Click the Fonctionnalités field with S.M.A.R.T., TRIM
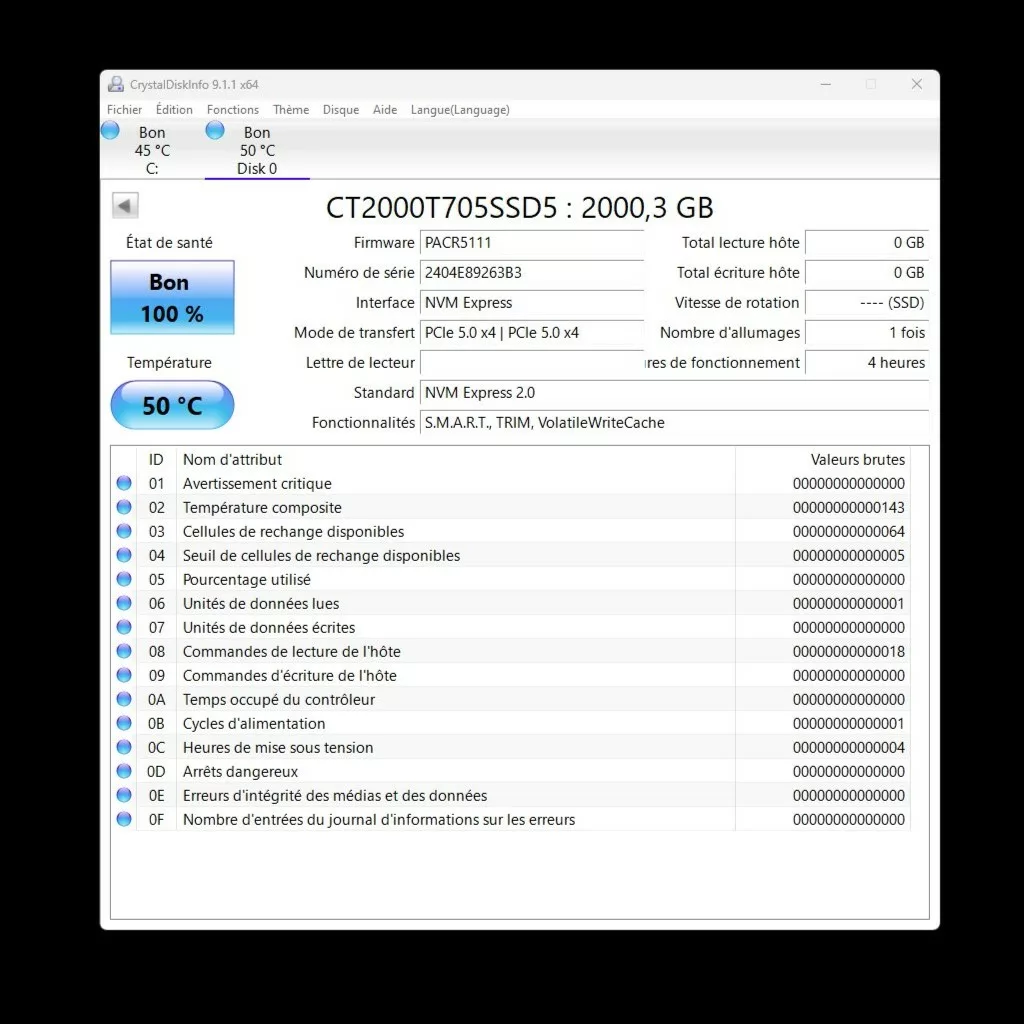The height and width of the screenshot is (1024, 1024). pyautogui.click(x=675, y=423)
